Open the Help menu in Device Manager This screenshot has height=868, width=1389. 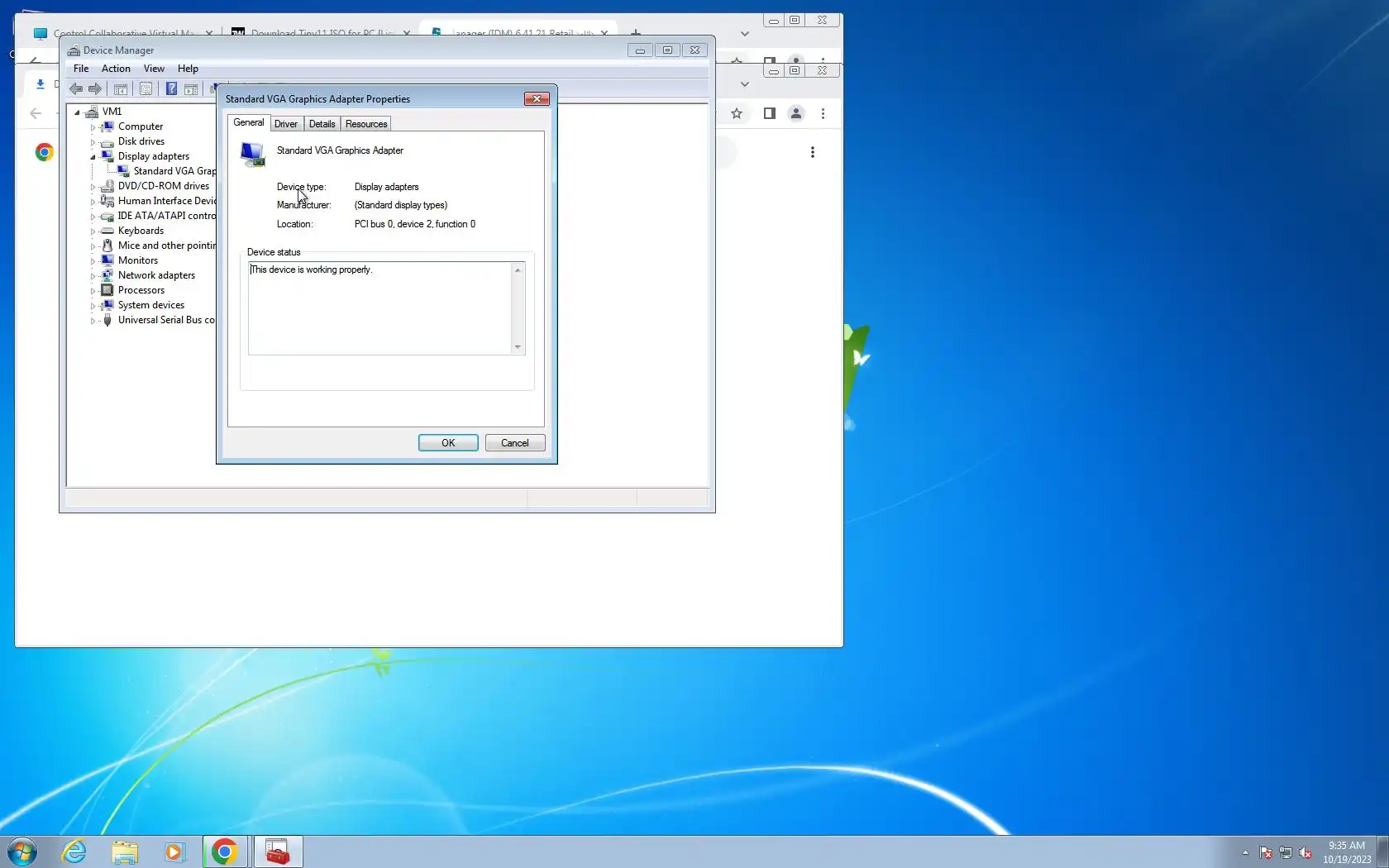[188, 69]
